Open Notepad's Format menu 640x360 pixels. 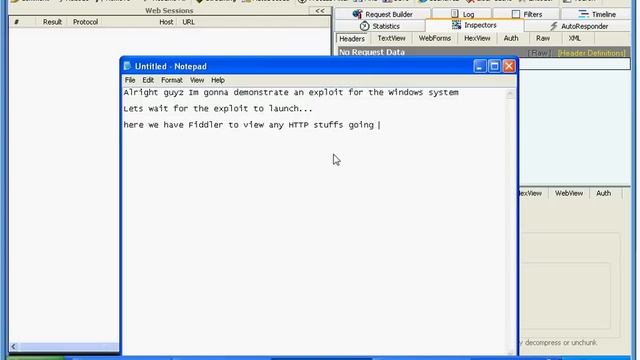(172, 80)
